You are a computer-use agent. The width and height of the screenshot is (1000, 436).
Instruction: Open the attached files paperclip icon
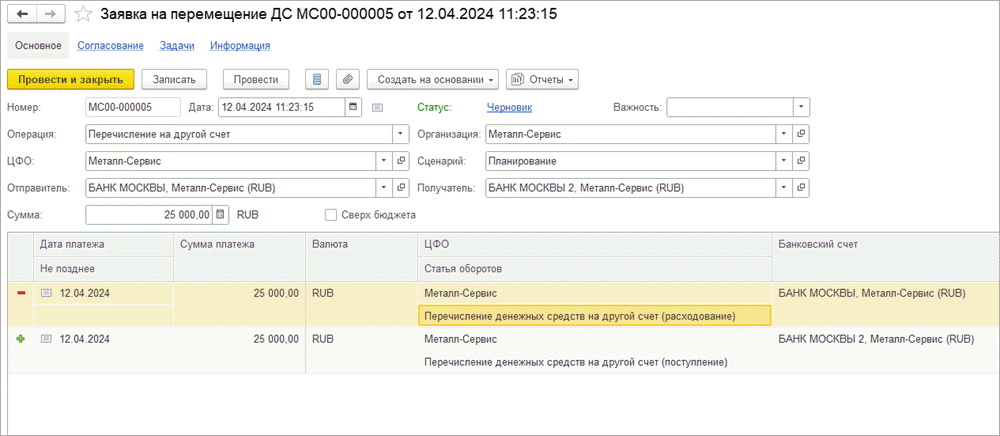pyautogui.click(x=347, y=79)
